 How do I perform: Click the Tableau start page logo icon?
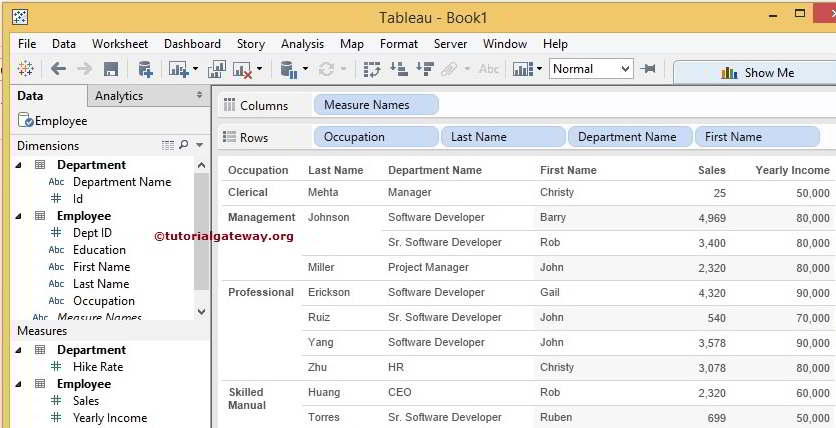26,69
